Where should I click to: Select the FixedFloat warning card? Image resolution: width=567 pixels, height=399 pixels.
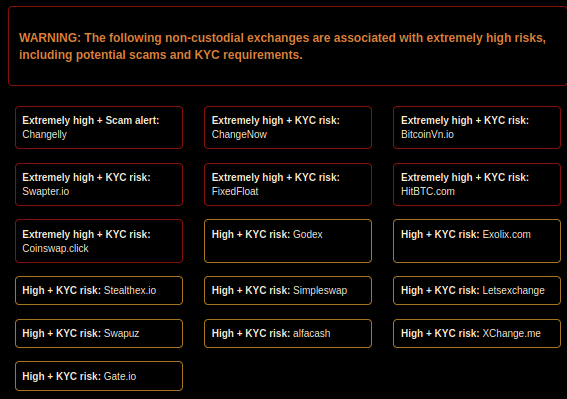point(288,184)
